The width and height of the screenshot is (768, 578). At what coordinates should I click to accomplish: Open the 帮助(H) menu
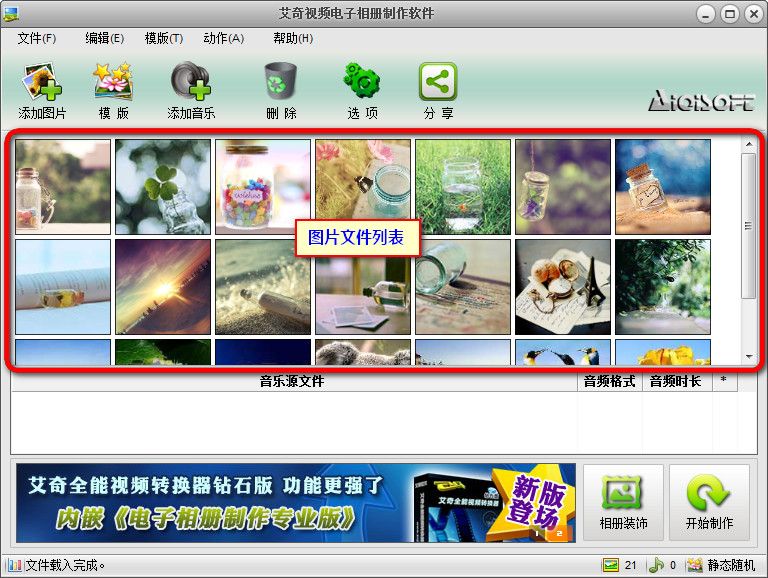[293, 38]
